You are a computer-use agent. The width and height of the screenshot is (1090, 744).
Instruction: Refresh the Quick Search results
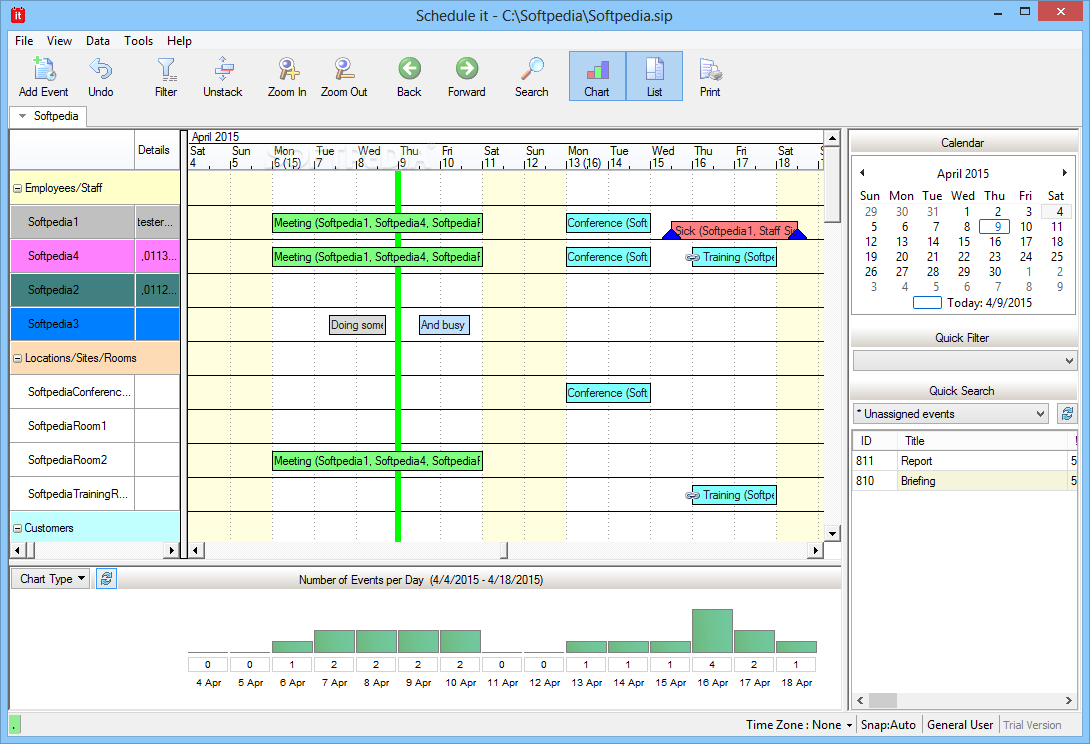1067,414
